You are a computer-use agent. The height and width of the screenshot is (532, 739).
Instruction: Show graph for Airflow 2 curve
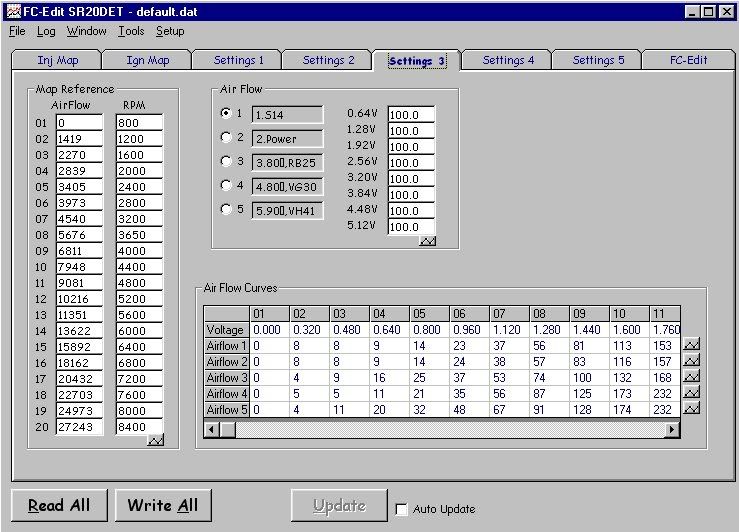pos(691,360)
